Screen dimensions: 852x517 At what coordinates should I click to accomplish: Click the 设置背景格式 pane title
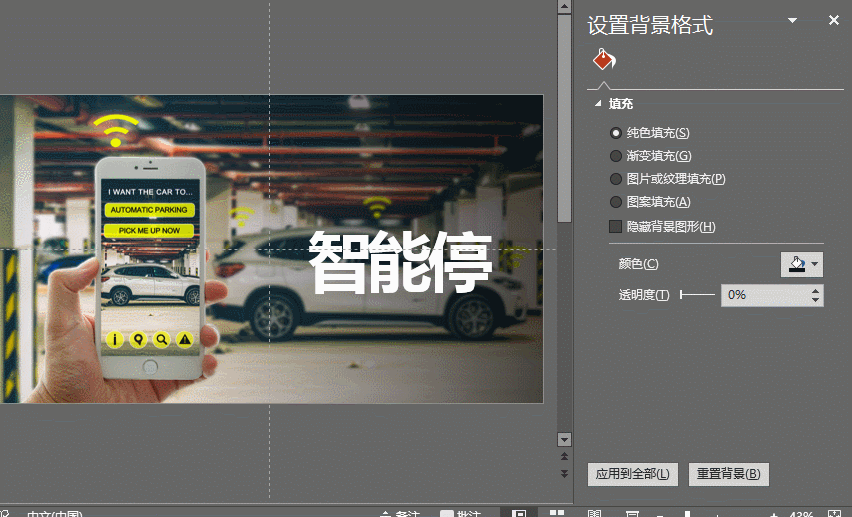(650, 25)
